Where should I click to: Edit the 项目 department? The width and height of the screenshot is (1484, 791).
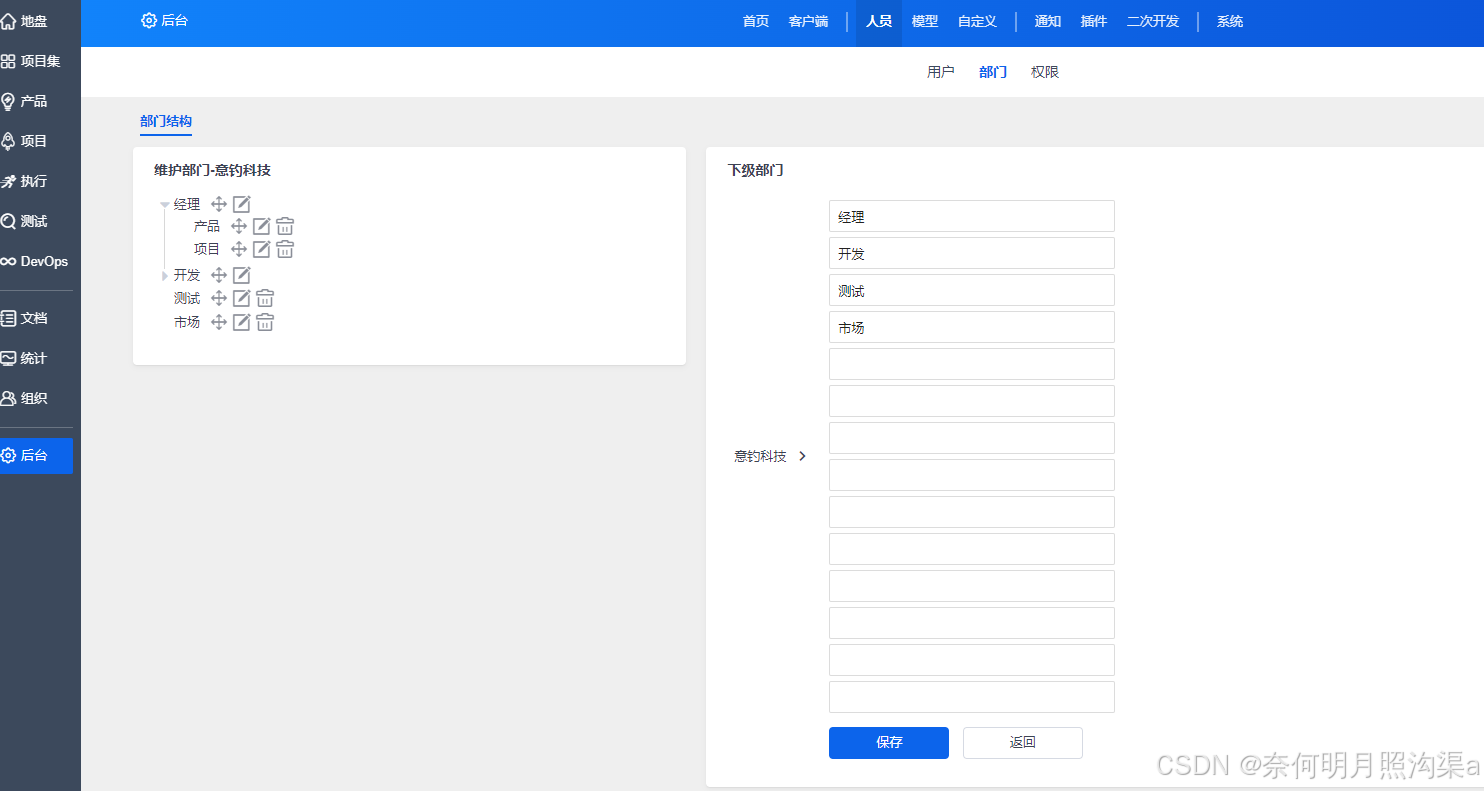[261, 249]
